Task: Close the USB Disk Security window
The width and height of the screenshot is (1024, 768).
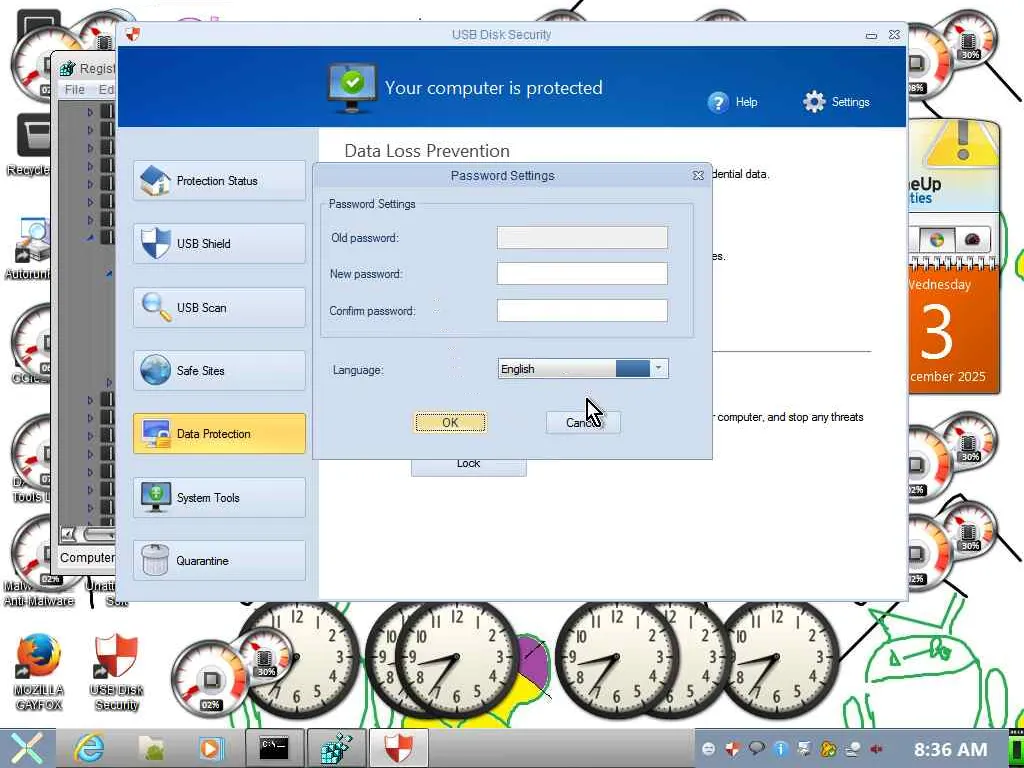Action: click(x=894, y=35)
